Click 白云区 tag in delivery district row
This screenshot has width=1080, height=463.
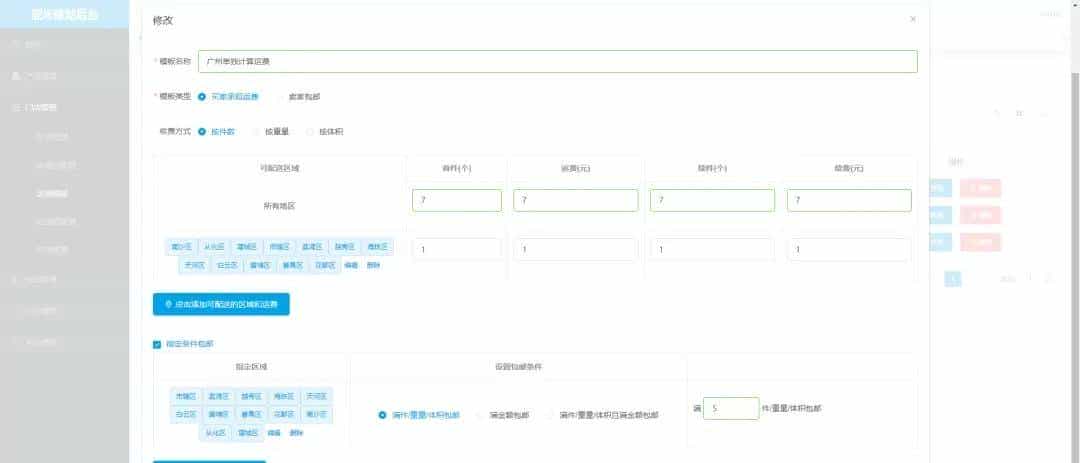227,265
